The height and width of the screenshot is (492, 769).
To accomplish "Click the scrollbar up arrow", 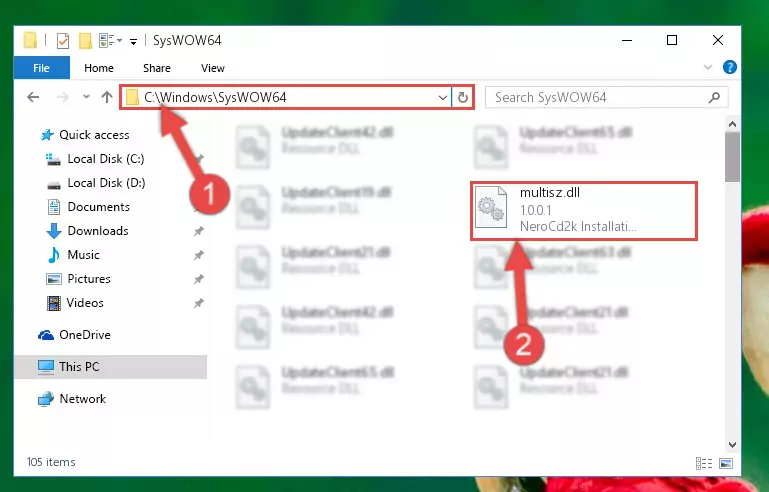I will point(732,124).
